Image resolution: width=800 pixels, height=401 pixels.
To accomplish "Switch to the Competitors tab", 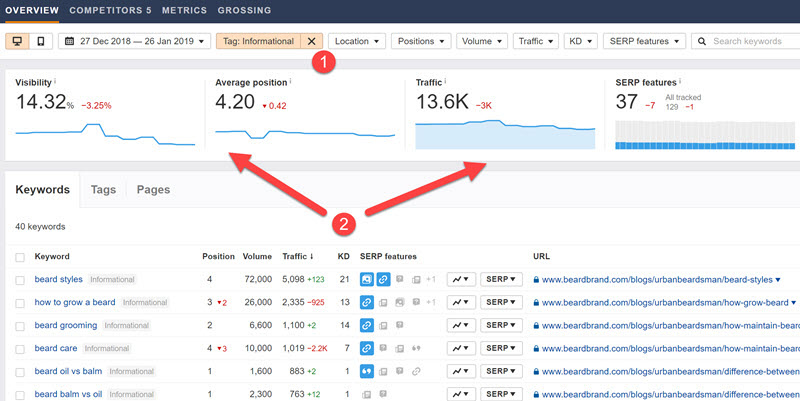I will (109, 10).
